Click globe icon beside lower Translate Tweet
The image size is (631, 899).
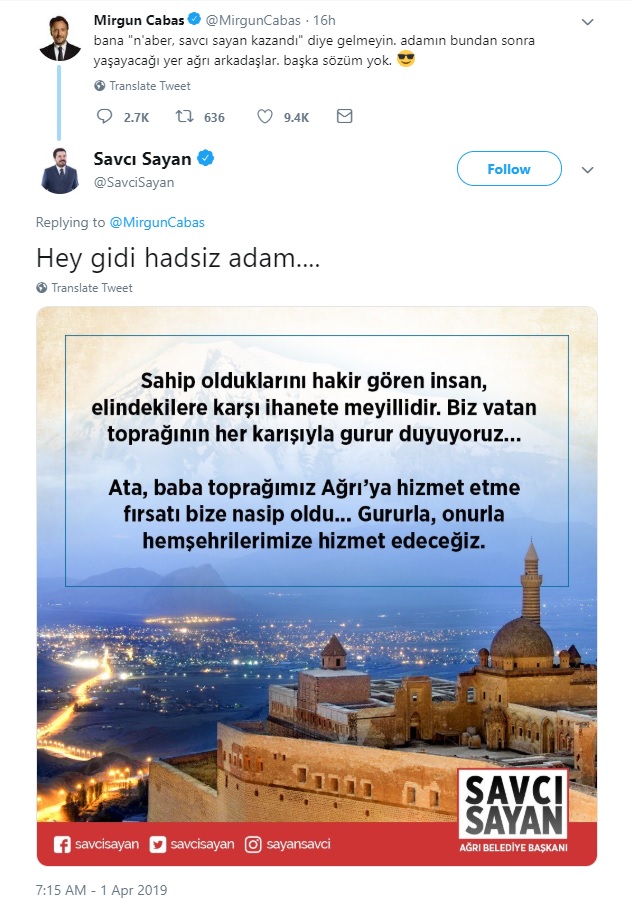click(x=42, y=288)
